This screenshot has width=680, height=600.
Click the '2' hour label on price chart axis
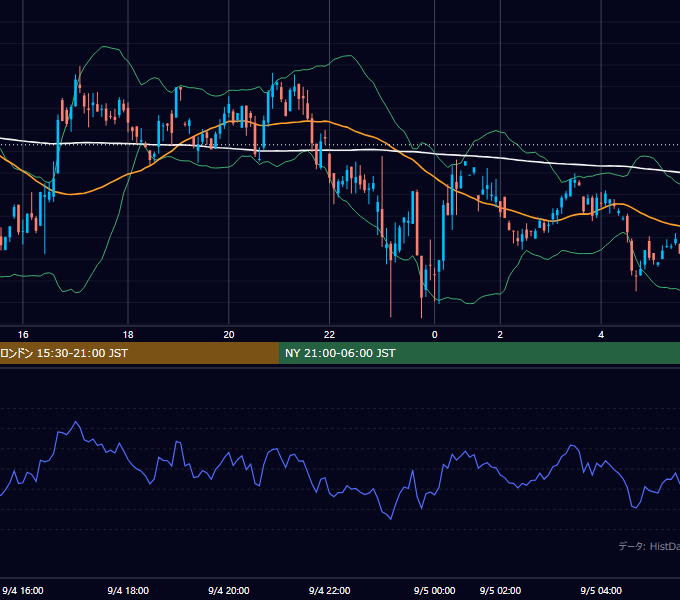pyautogui.click(x=500, y=334)
